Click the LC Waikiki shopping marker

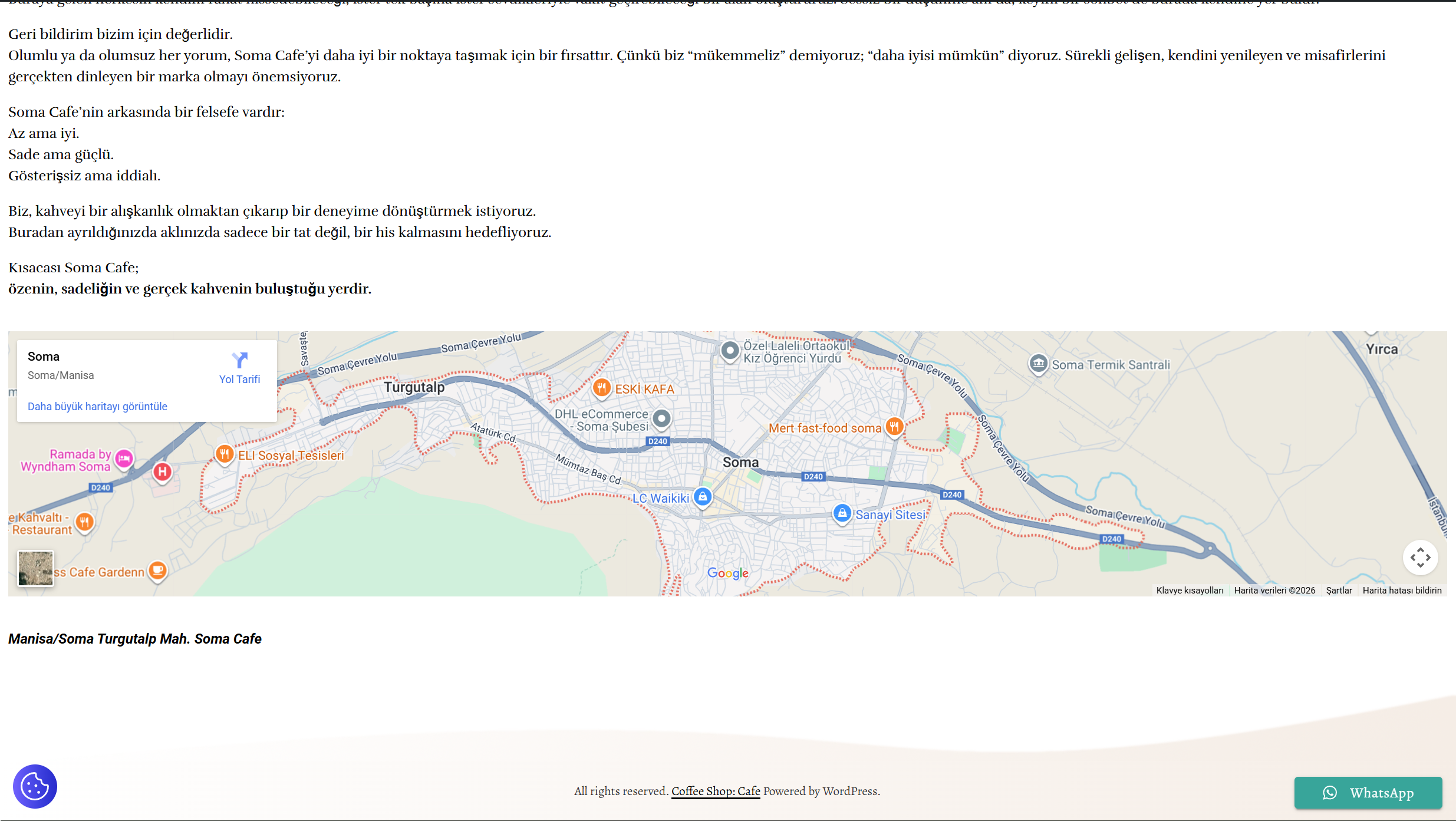click(x=702, y=497)
